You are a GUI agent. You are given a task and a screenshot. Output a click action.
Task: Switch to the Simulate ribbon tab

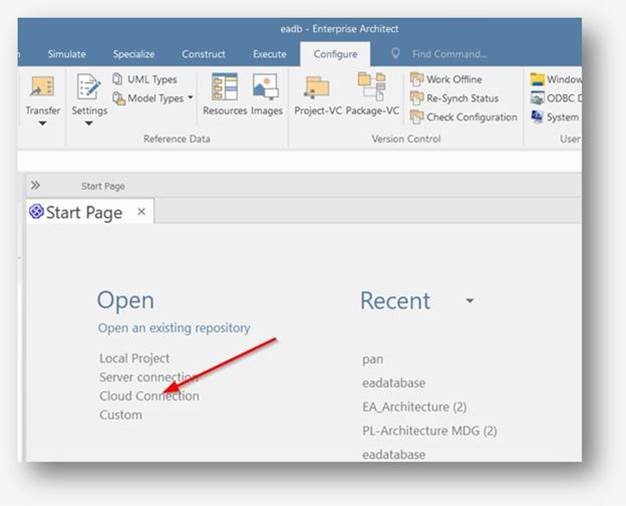[x=67, y=54]
